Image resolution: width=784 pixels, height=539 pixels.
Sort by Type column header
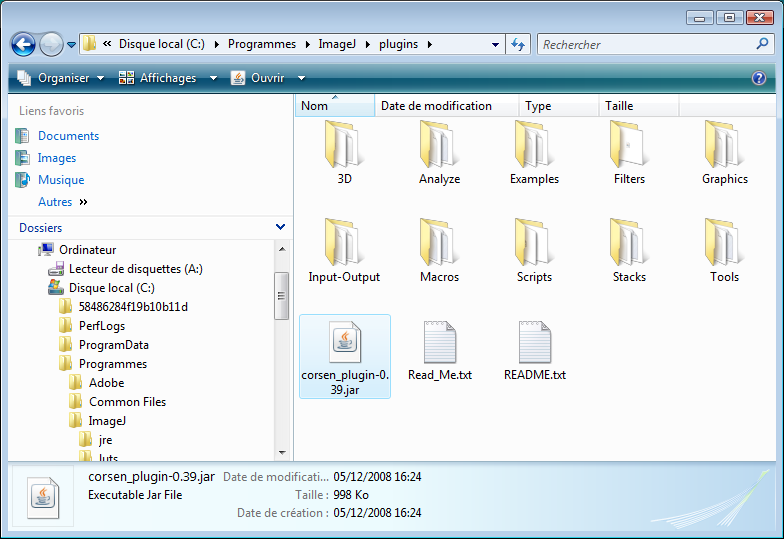(558, 106)
